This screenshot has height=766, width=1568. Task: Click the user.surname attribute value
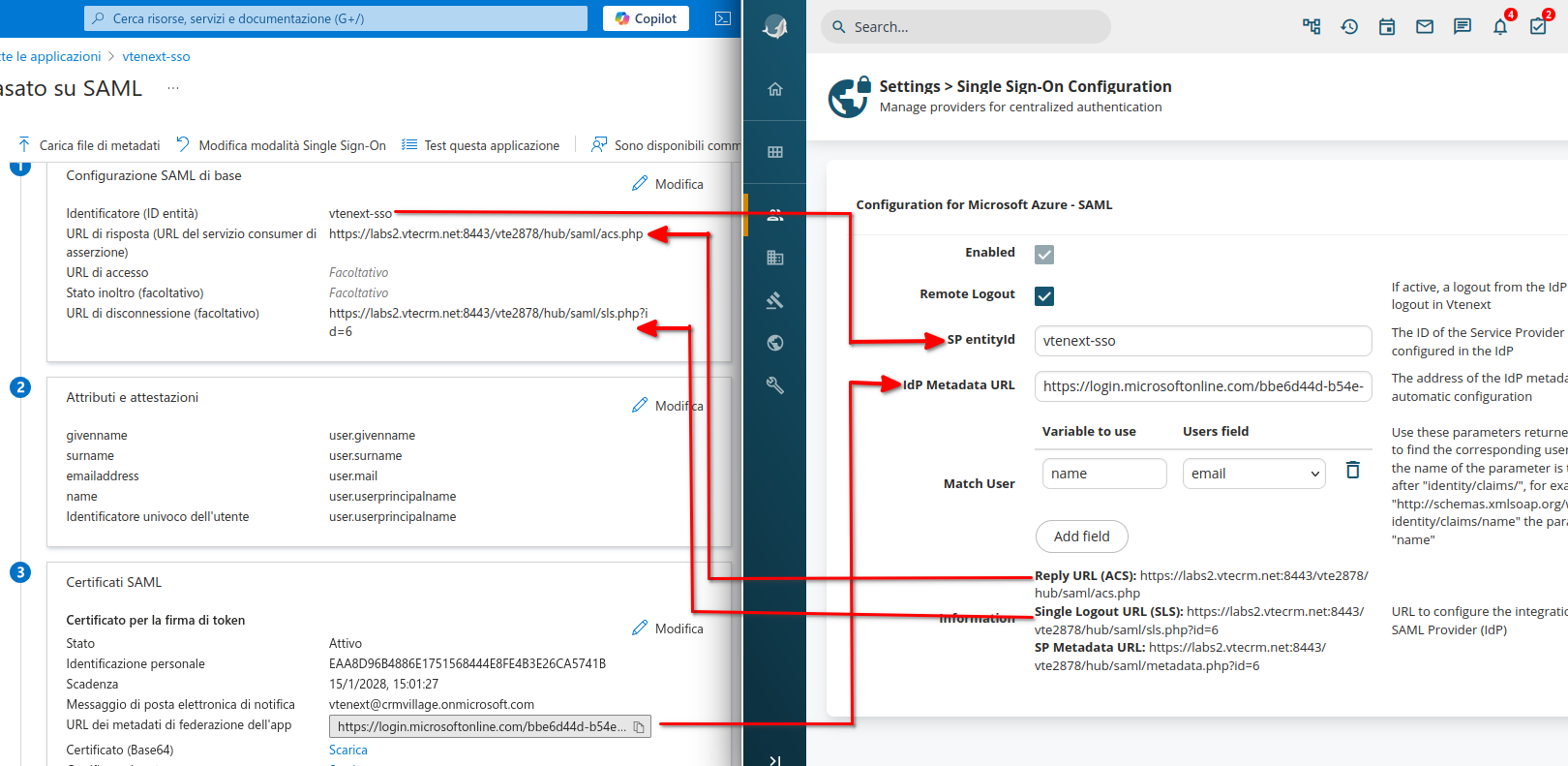click(x=365, y=456)
